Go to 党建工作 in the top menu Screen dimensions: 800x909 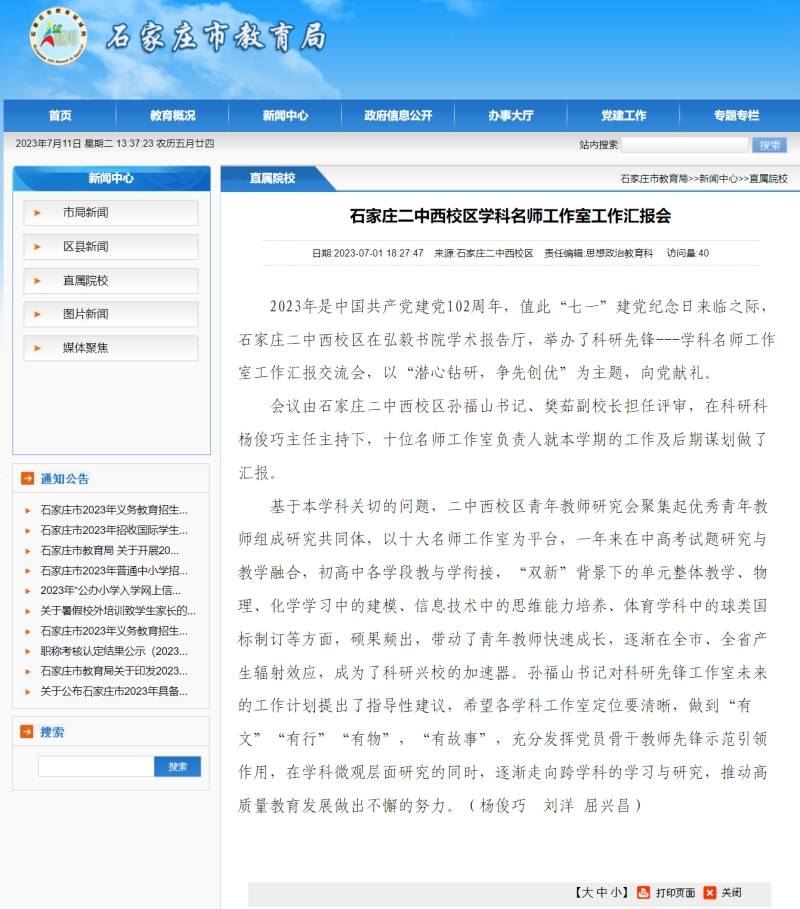click(623, 116)
